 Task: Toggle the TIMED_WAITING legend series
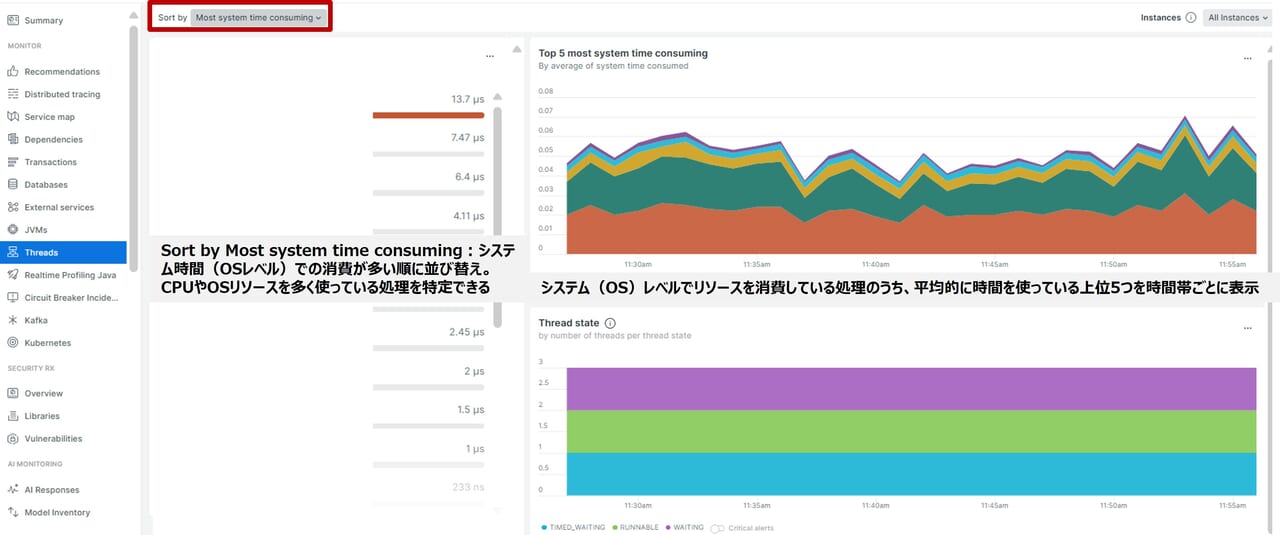pyautogui.click(x=573, y=527)
